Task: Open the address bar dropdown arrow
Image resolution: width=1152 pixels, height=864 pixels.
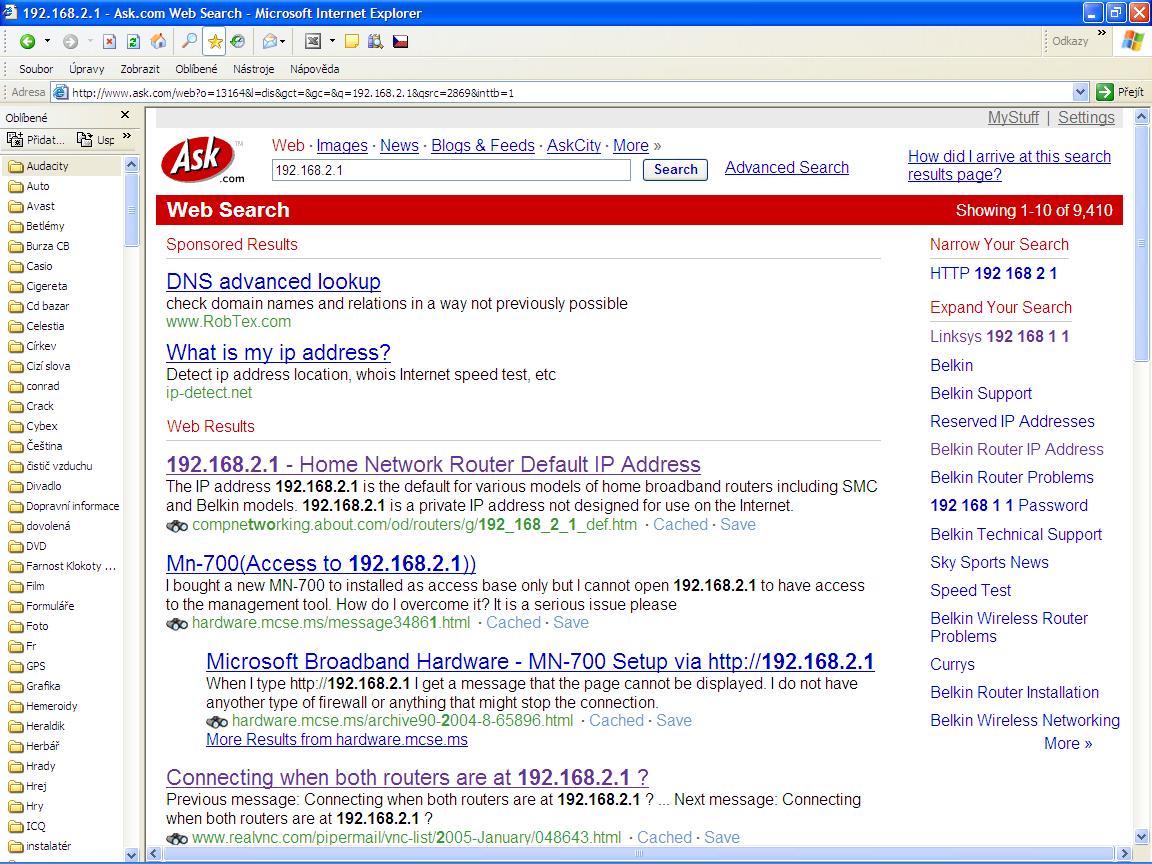Action: [x=1080, y=92]
